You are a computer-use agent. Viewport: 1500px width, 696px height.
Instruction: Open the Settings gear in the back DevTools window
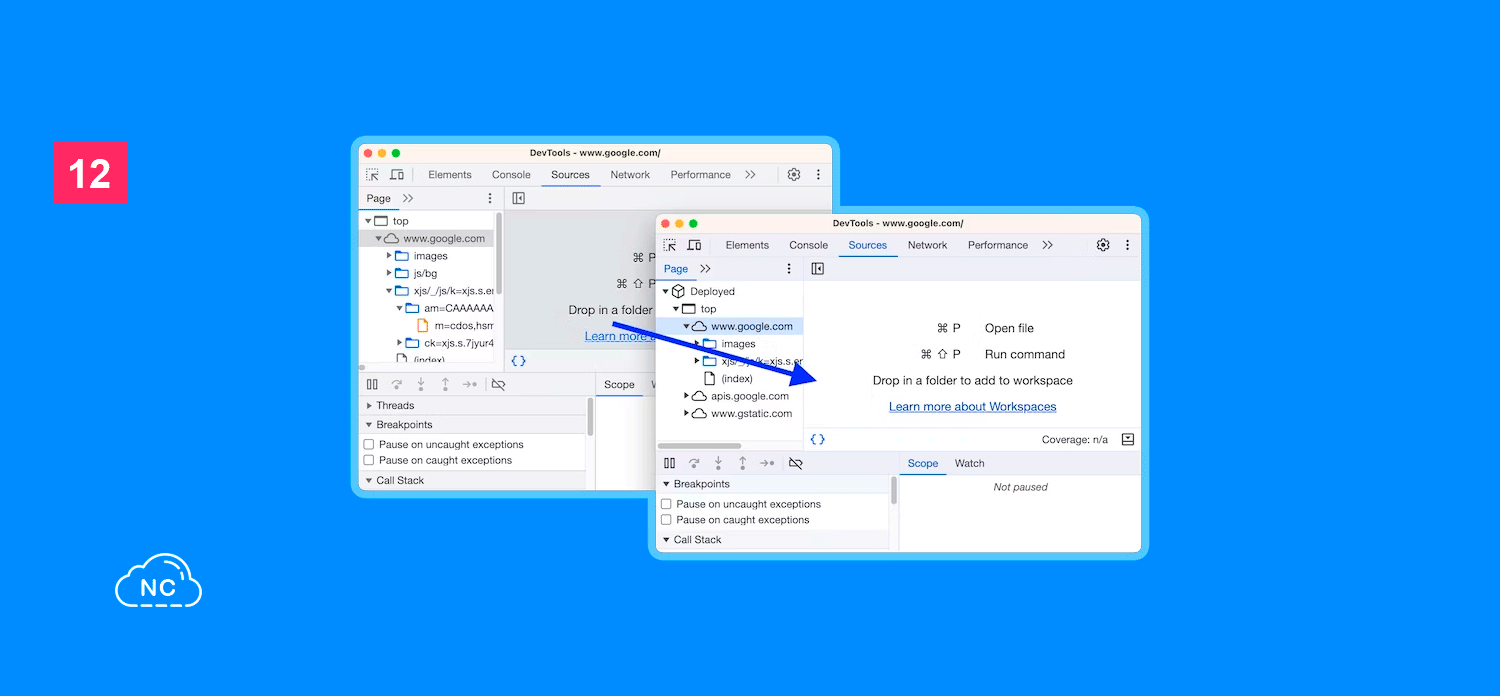pyautogui.click(x=794, y=174)
